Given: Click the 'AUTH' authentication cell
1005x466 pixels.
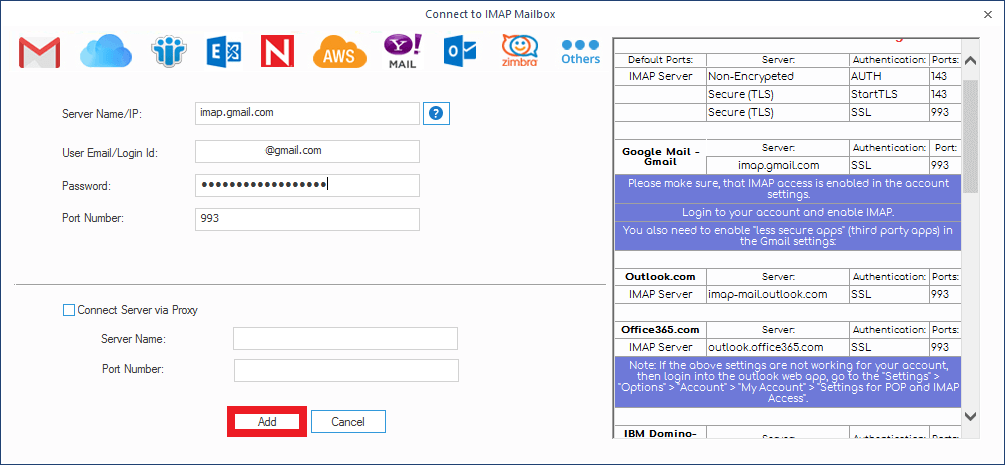Looking at the screenshot, I should (890, 77).
